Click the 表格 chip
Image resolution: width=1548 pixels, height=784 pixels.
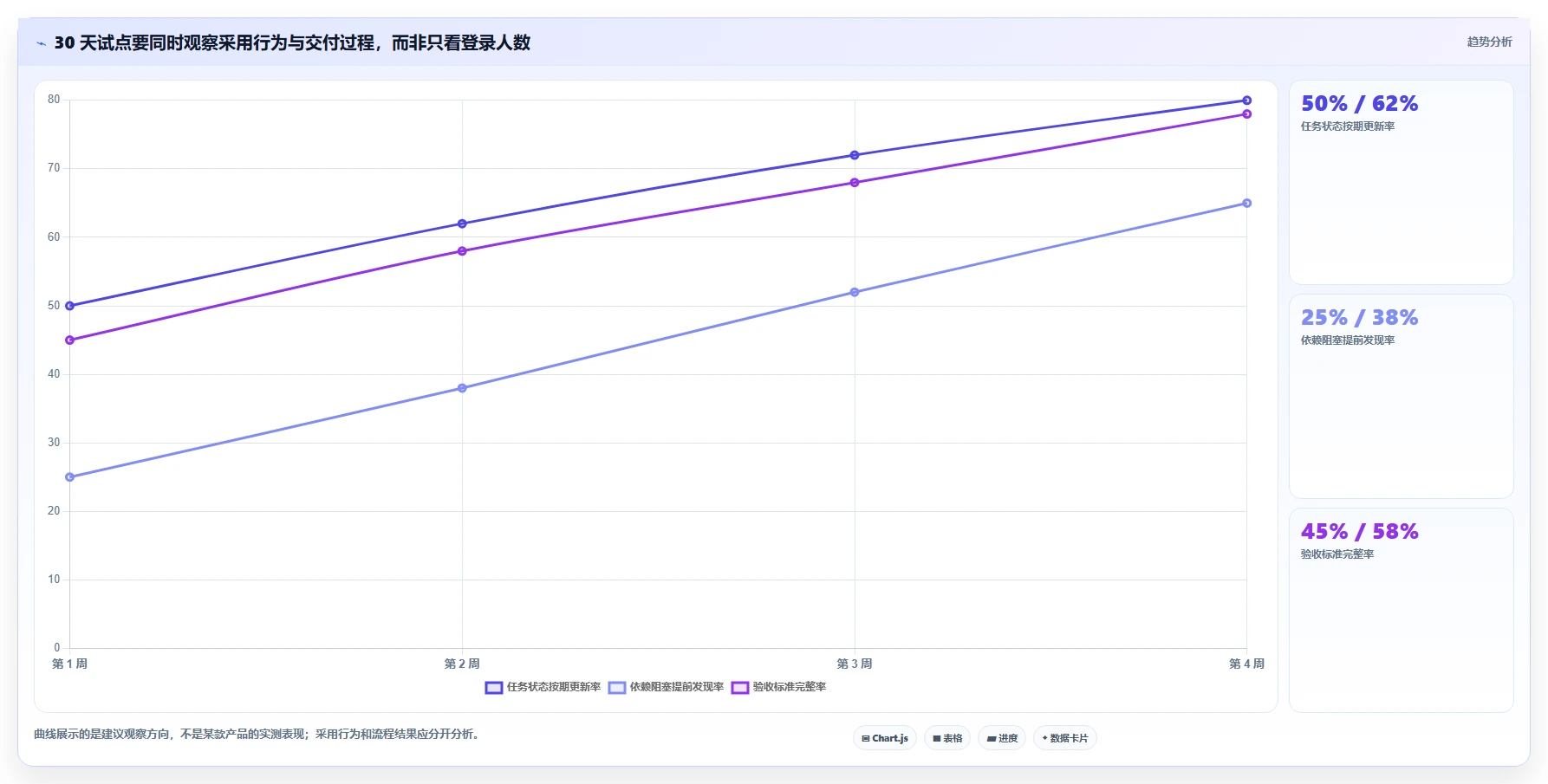point(947,738)
